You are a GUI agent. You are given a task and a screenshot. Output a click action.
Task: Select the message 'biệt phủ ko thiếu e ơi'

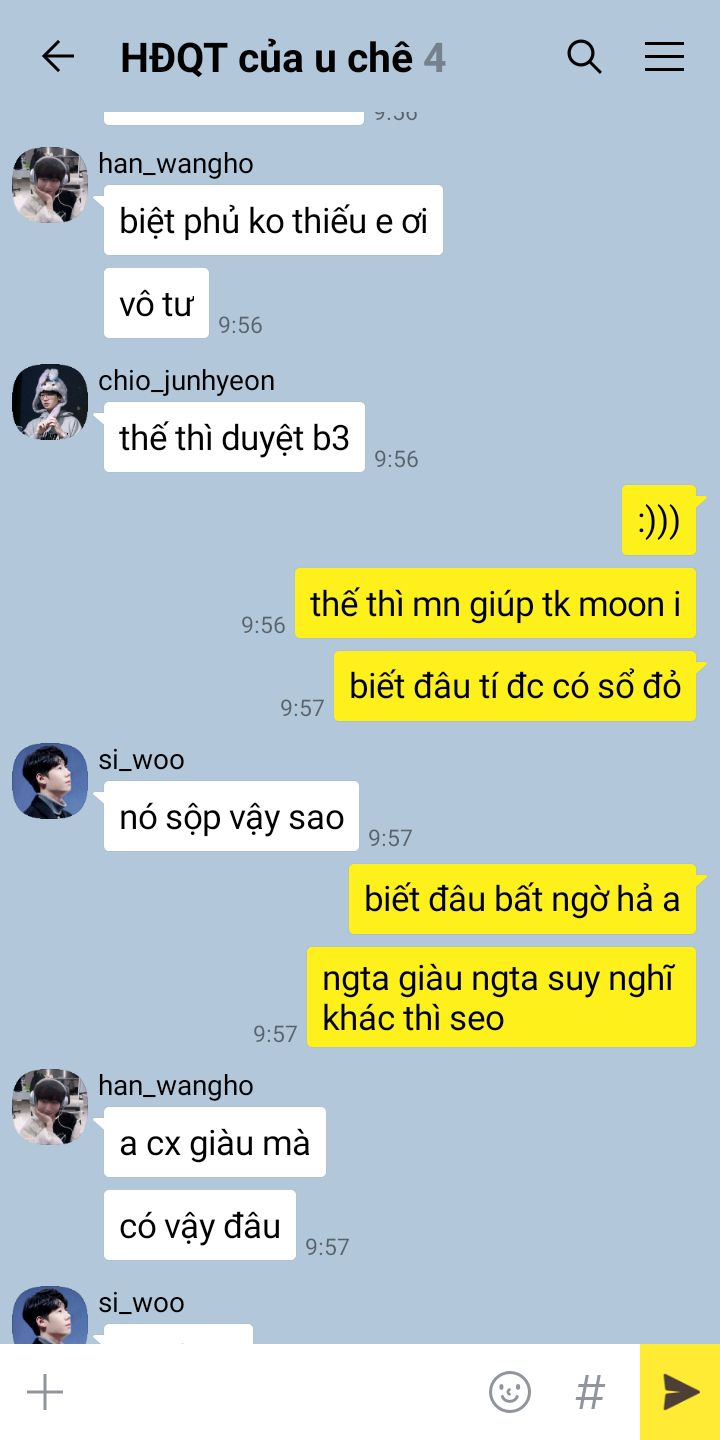tap(273, 220)
